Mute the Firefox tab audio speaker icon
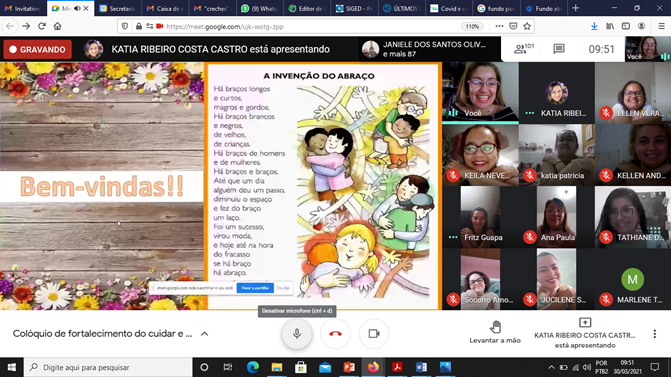671x377 pixels. point(77,8)
